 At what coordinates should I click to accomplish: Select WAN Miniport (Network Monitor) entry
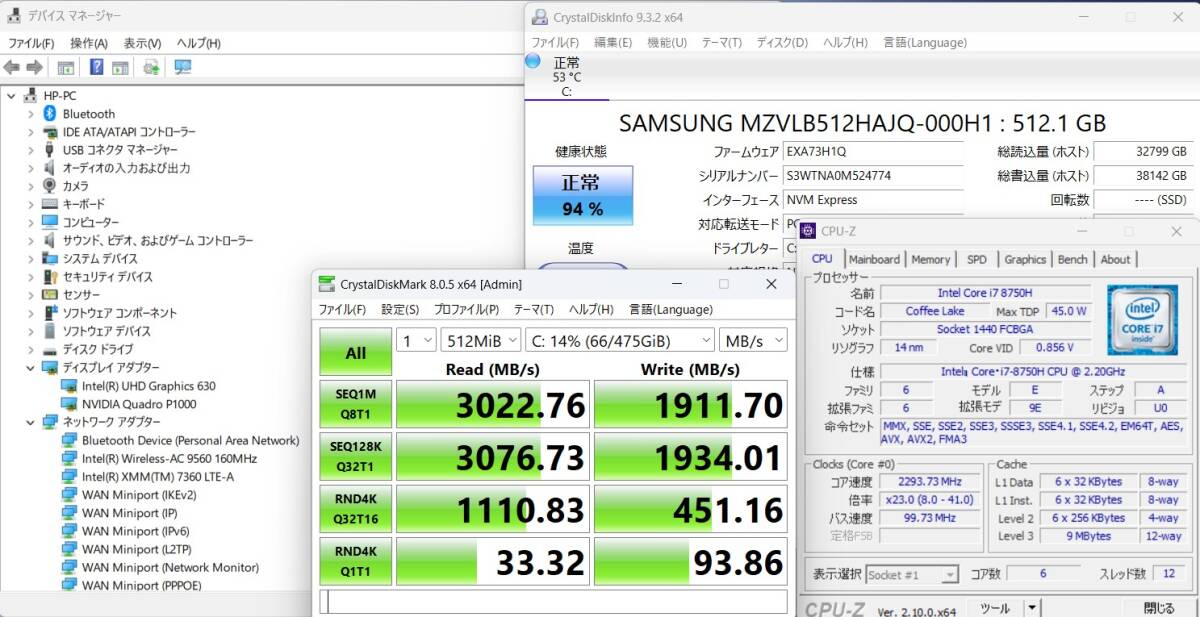point(170,567)
